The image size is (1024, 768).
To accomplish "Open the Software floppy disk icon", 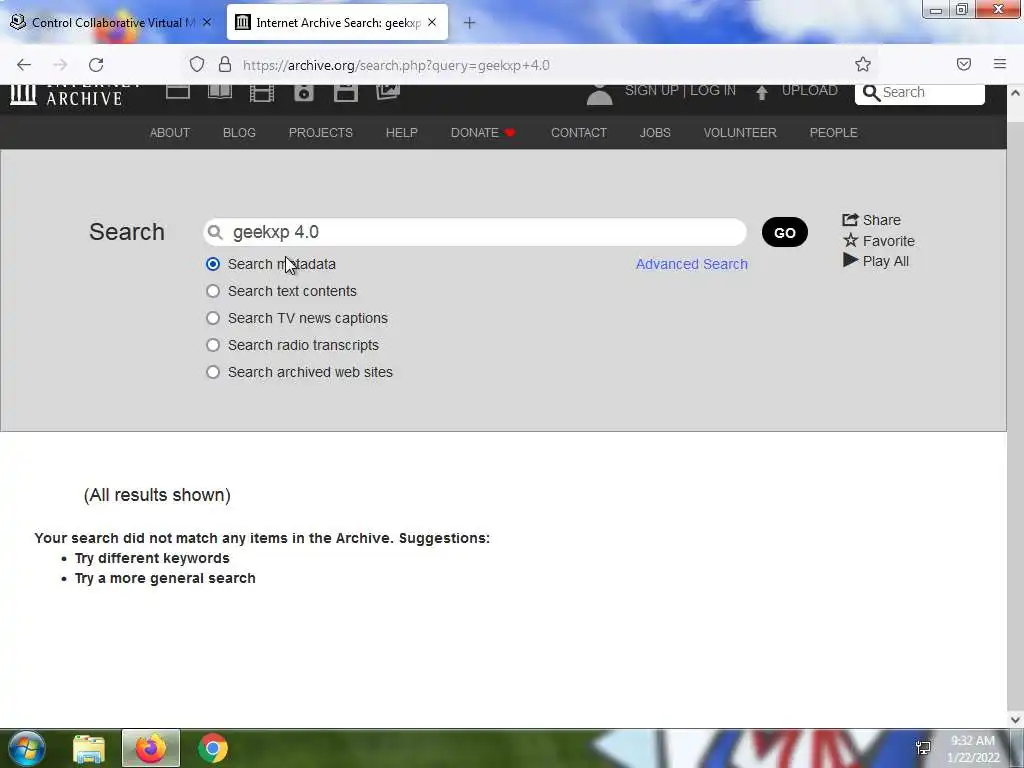I will [x=345, y=93].
